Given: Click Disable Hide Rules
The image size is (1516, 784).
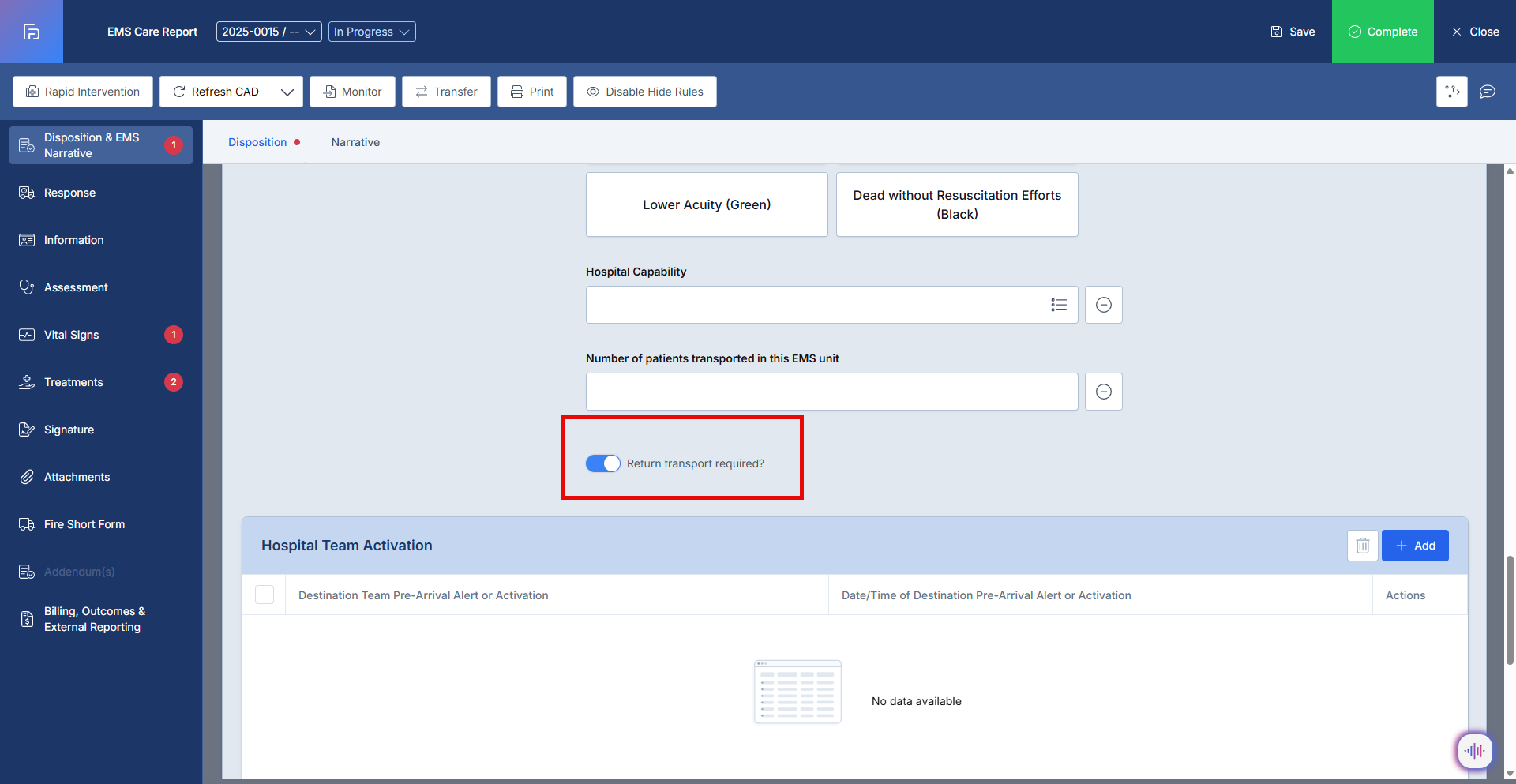Looking at the screenshot, I should coord(645,92).
